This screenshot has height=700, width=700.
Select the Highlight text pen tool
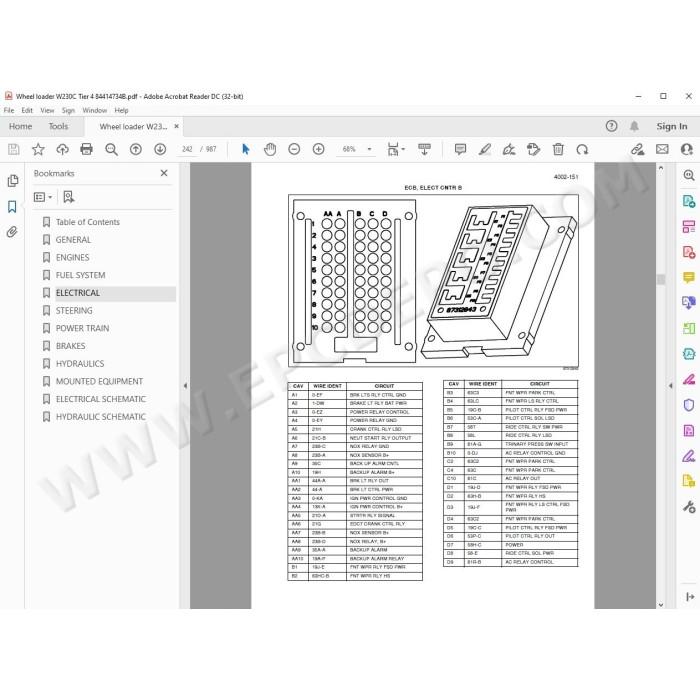[x=485, y=149]
